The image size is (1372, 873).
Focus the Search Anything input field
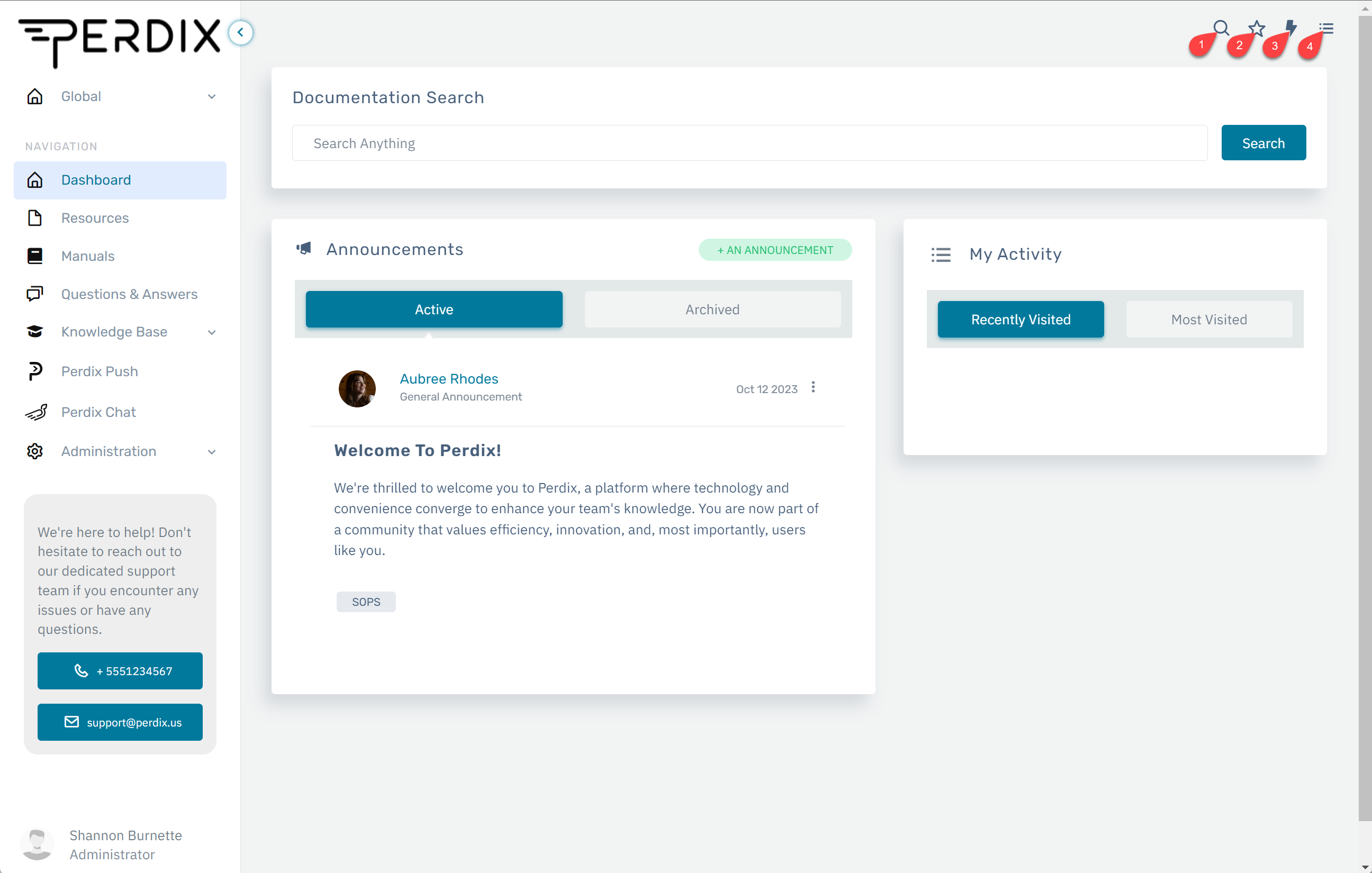coord(749,143)
